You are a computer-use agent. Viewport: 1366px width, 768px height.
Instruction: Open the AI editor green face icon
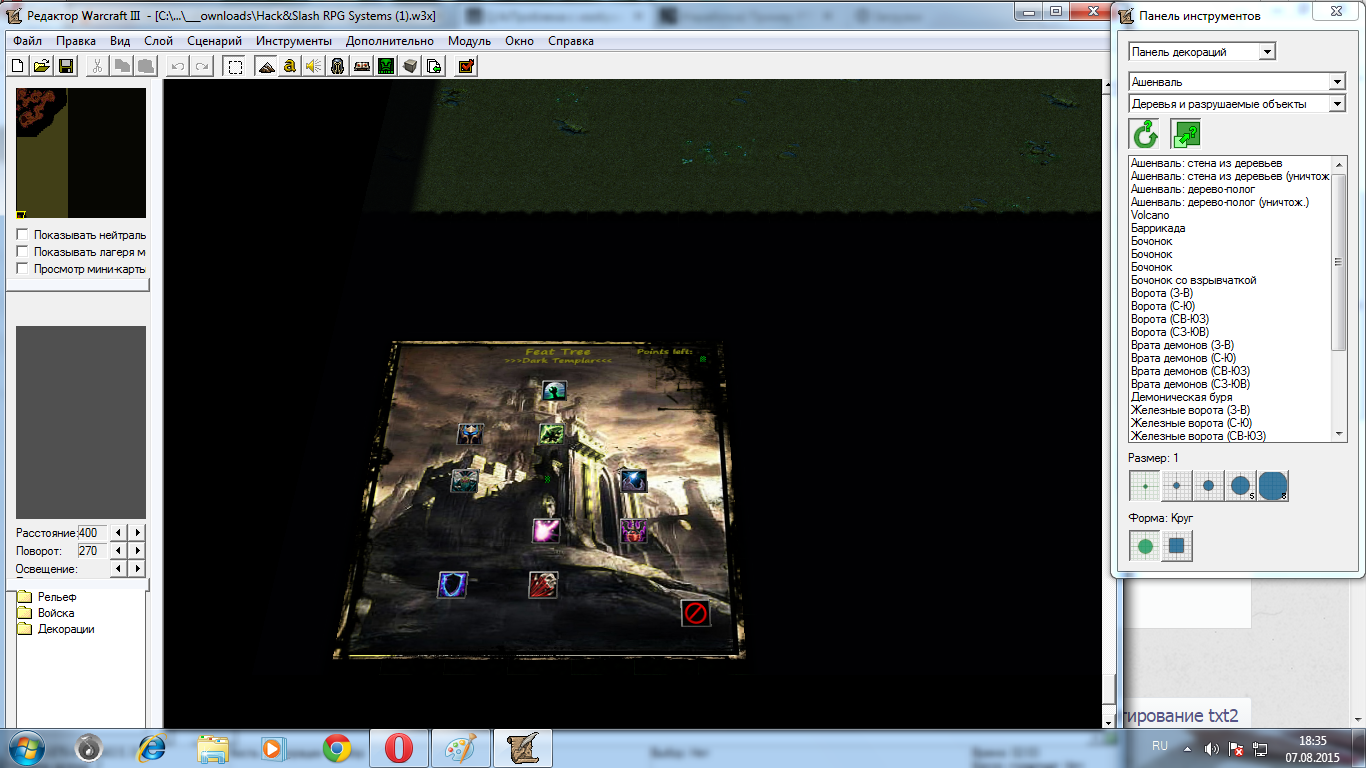click(385, 66)
